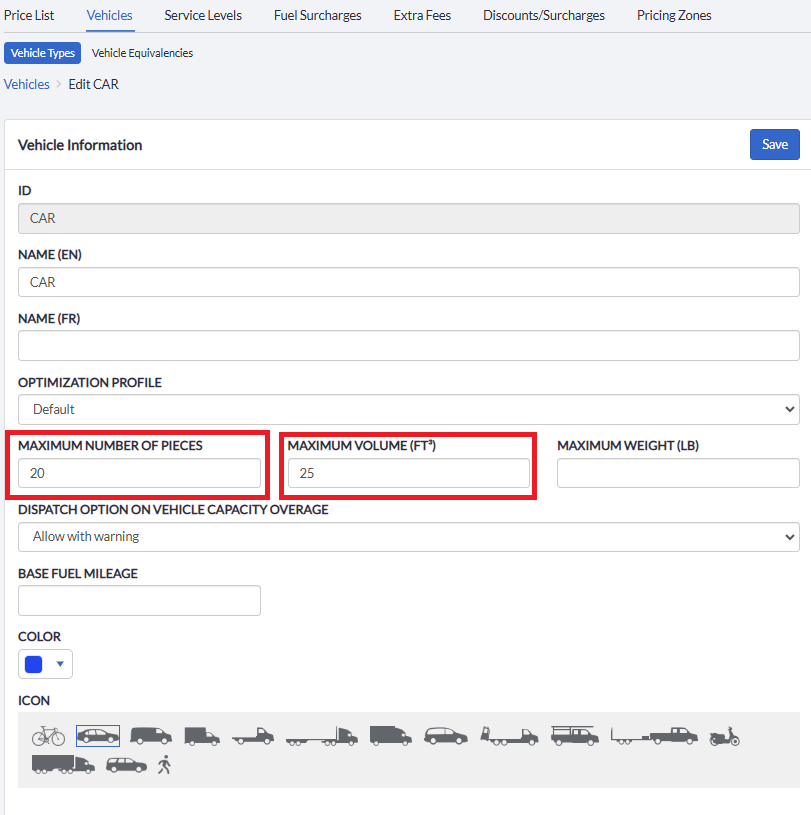The height and width of the screenshot is (815, 811).
Task: Switch to the Vehicle Equivalencies tab
Action: 141,52
